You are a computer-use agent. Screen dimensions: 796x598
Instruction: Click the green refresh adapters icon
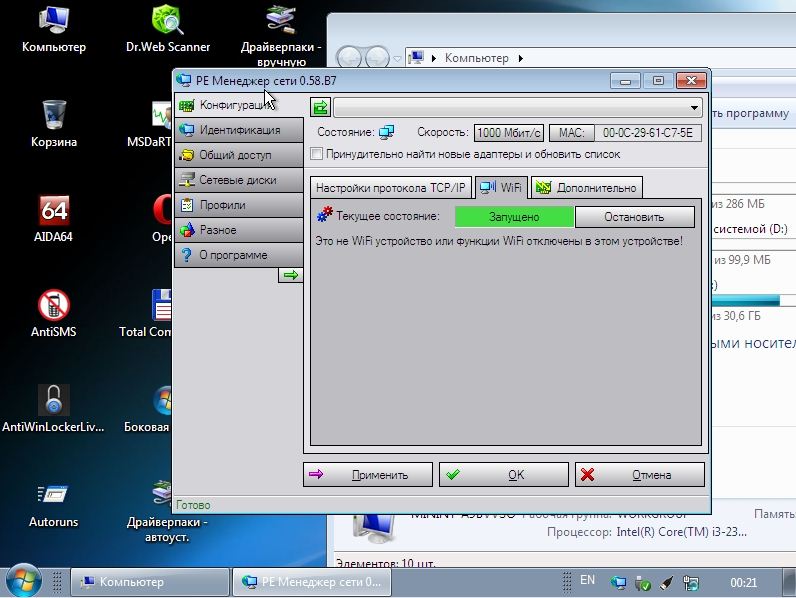320,108
